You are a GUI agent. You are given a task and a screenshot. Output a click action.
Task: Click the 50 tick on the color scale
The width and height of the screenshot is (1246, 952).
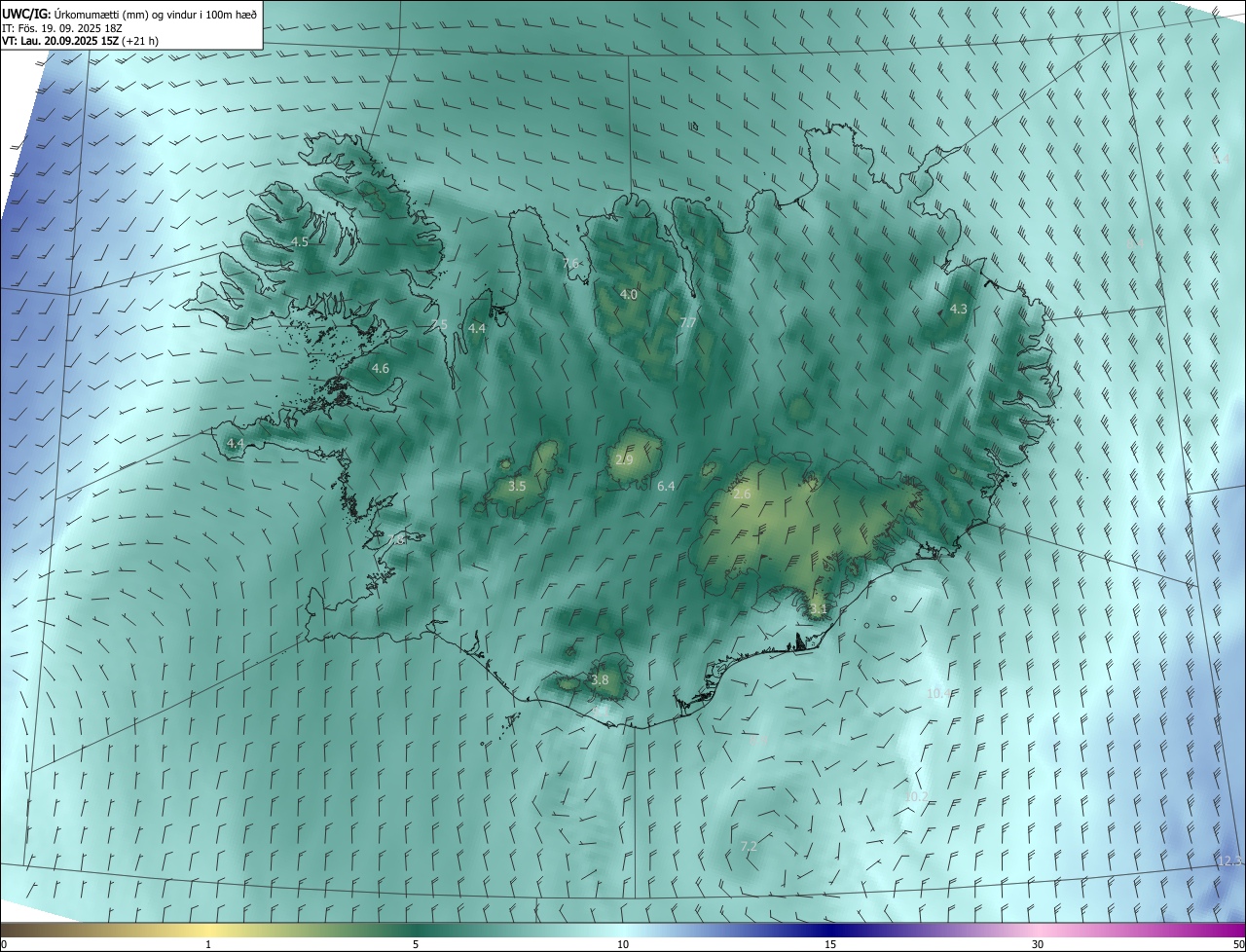coord(1238,944)
